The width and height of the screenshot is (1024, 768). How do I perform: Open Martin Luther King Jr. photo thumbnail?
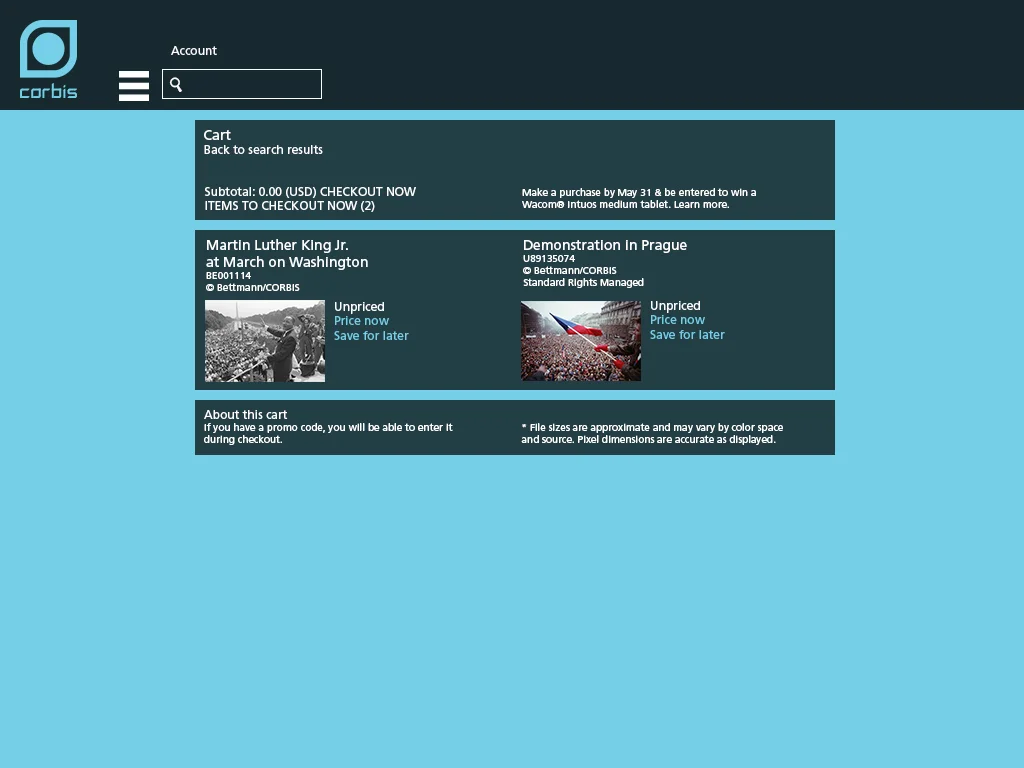coord(264,341)
